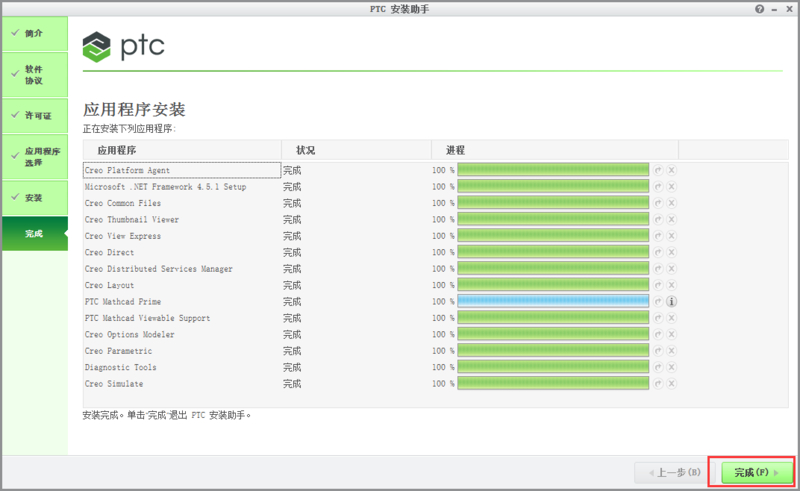Click the info icon for PTC Mathcad Prime
The width and height of the screenshot is (800, 491).
pyautogui.click(x=672, y=301)
